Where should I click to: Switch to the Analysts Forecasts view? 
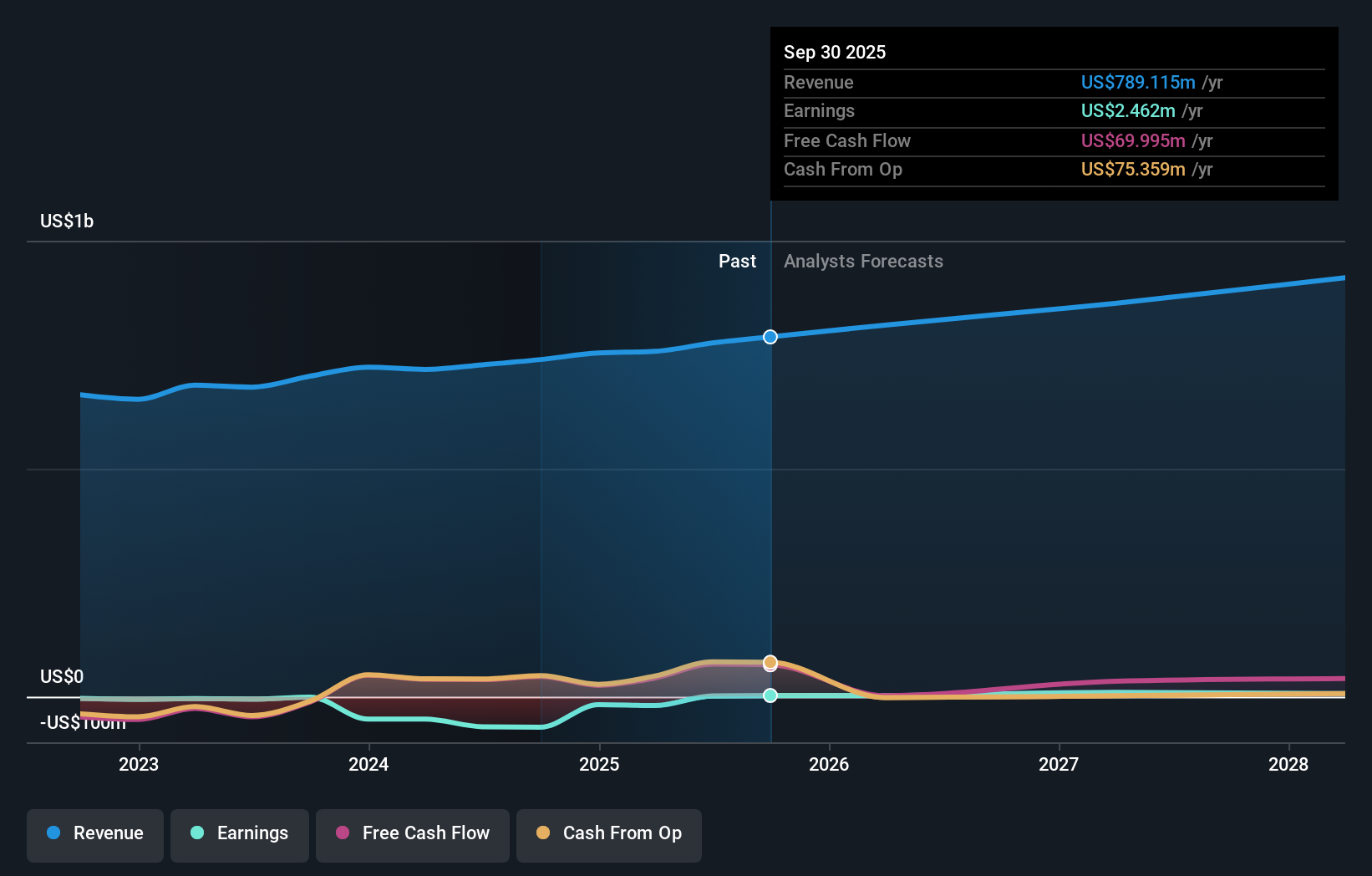[863, 261]
